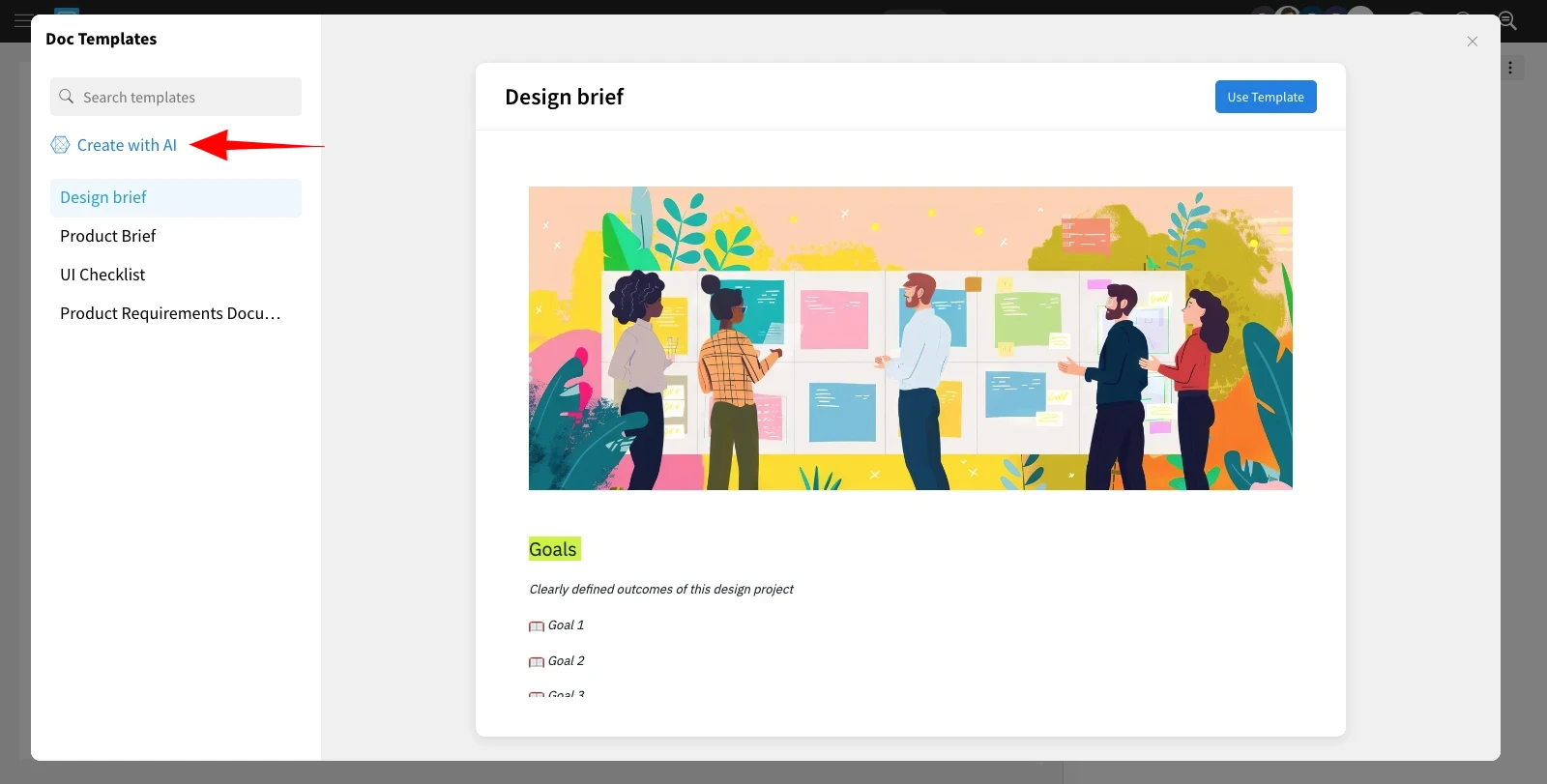Open the three-dot more options menu
Image resolution: width=1547 pixels, height=784 pixels.
(x=1510, y=68)
